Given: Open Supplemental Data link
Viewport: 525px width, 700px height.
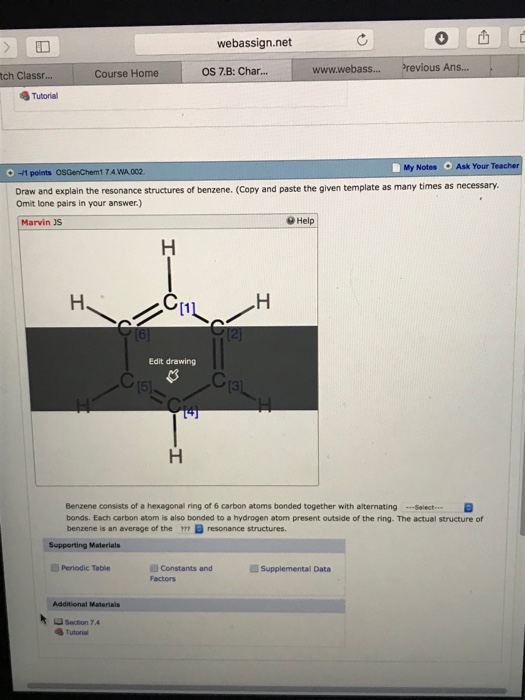Looking at the screenshot, I should tap(296, 569).
